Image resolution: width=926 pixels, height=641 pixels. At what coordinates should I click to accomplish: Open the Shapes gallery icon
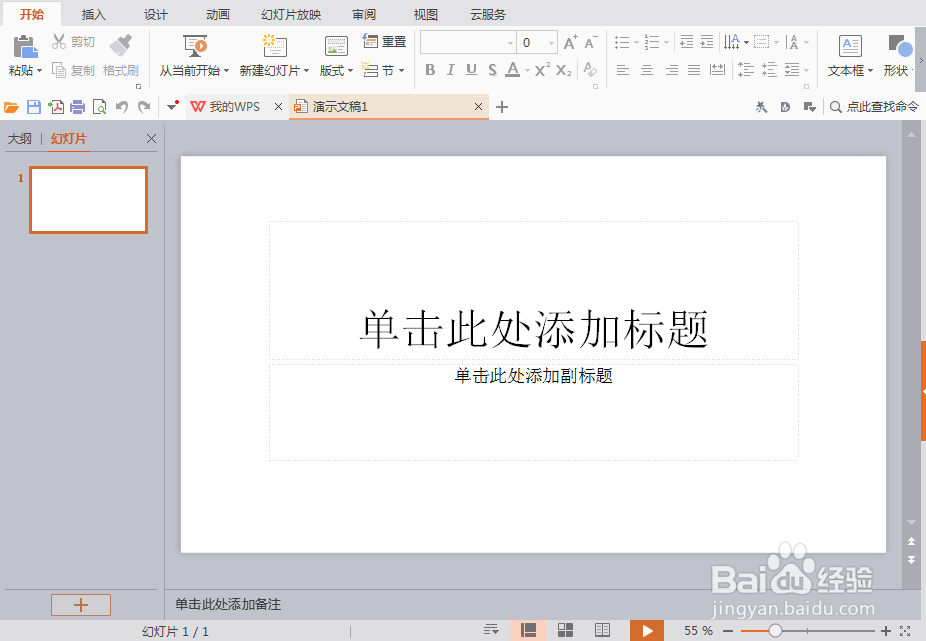pyautogui.click(x=900, y=46)
